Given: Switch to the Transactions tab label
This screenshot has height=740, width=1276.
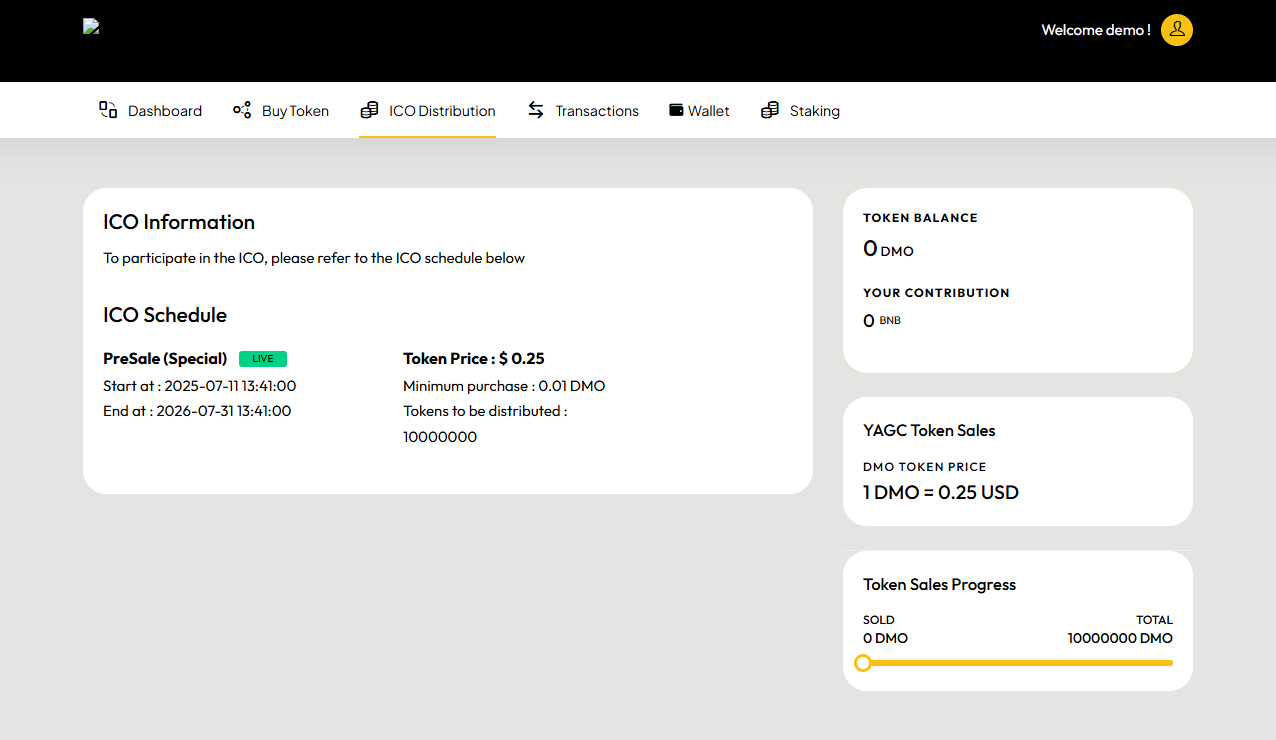Looking at the screenshot, I should 597,111.
